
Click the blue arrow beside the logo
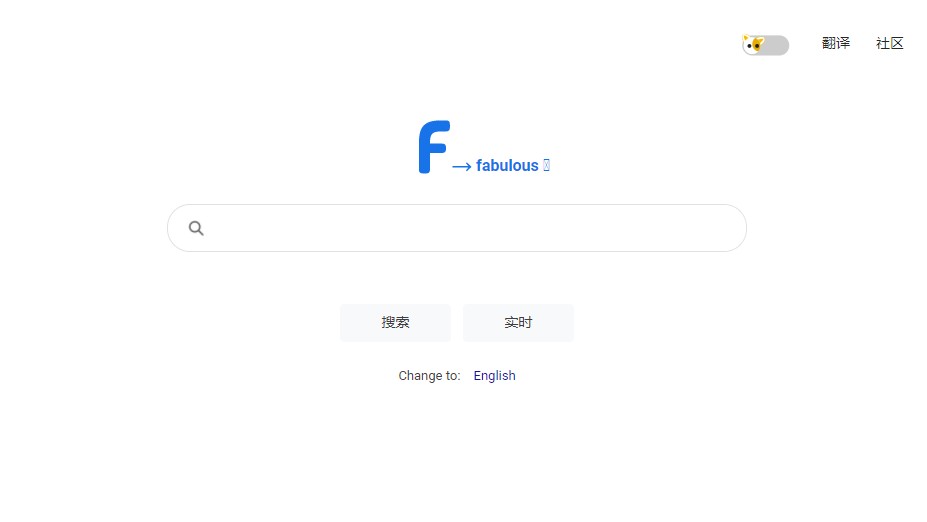461,167
